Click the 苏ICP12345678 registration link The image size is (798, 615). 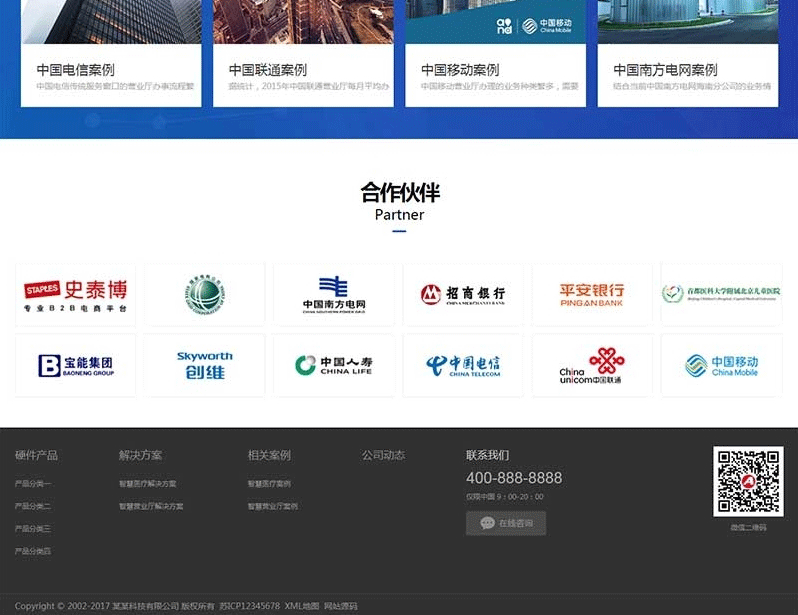[249, 606]
